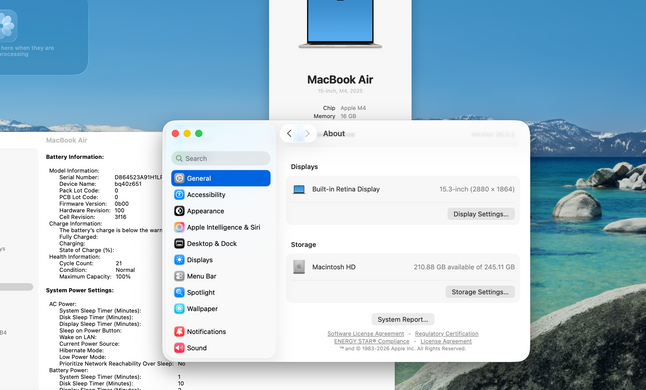Open Wallpaper settings
This screenshot has height=390, width=646.
(x=221, y=308)
